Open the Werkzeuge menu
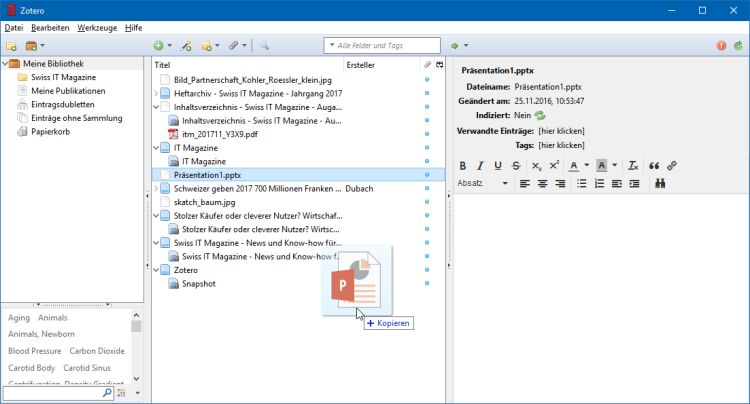This screenshot has height=404, width=750. 97,27
